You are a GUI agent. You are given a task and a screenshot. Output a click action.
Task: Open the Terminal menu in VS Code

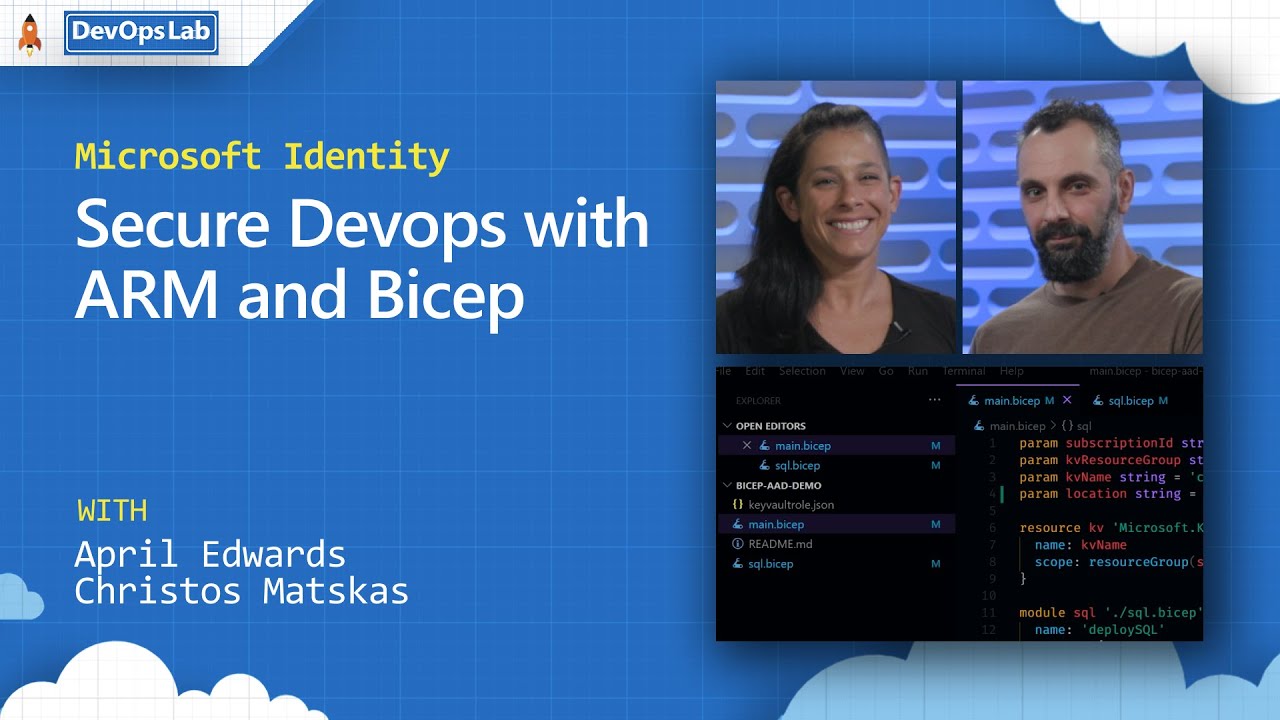(963, 371)
